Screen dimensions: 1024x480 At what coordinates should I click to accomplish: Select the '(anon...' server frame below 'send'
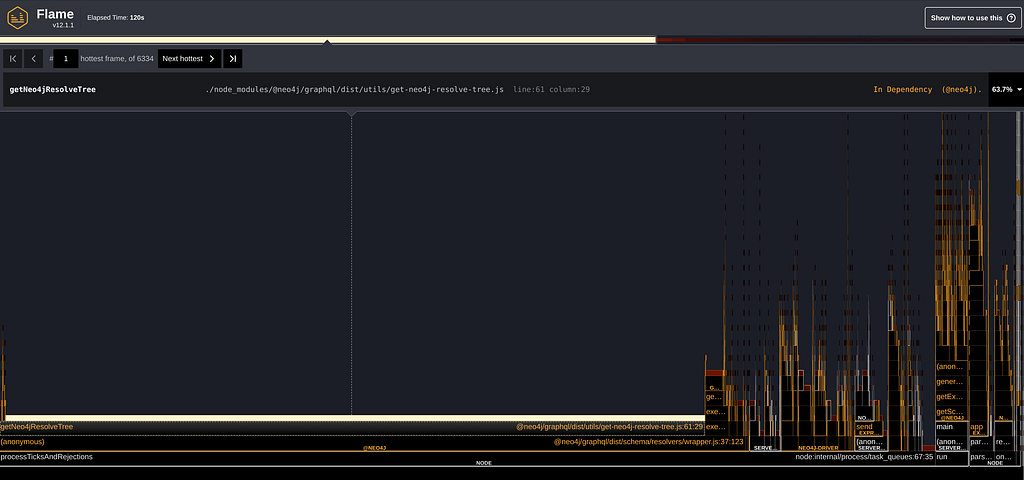[869, 443]
